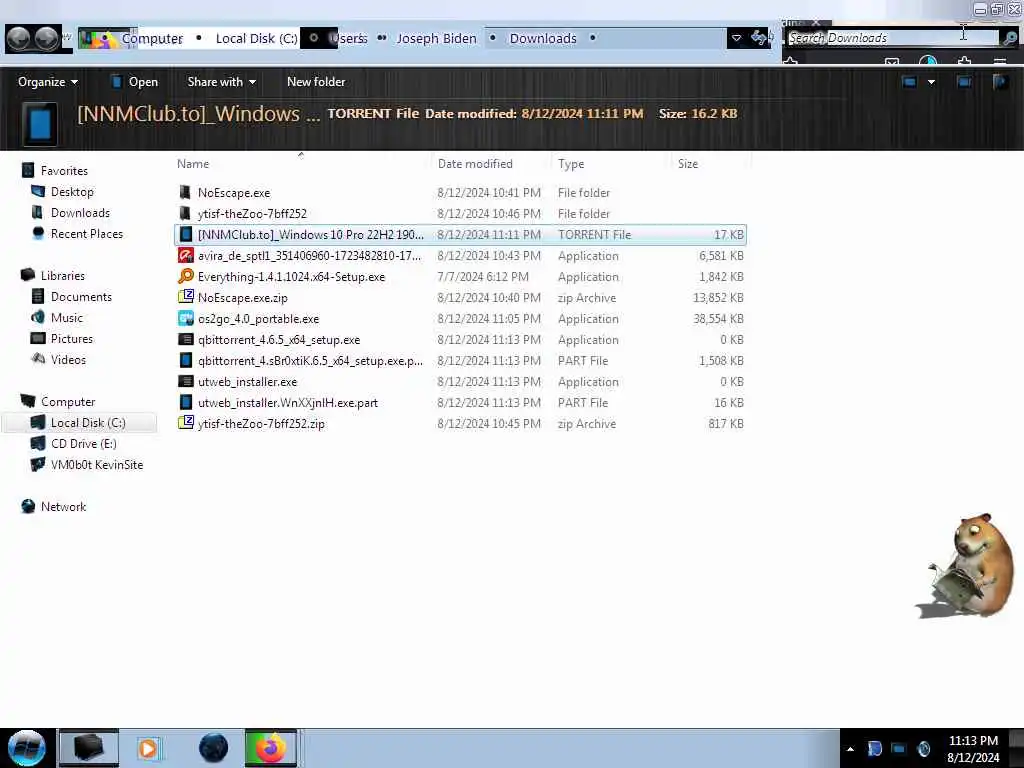The height and width of the screenshot is (768, 1024).
Task: Click Windows Explorer taskbar icon
Action: pos(89,748)
